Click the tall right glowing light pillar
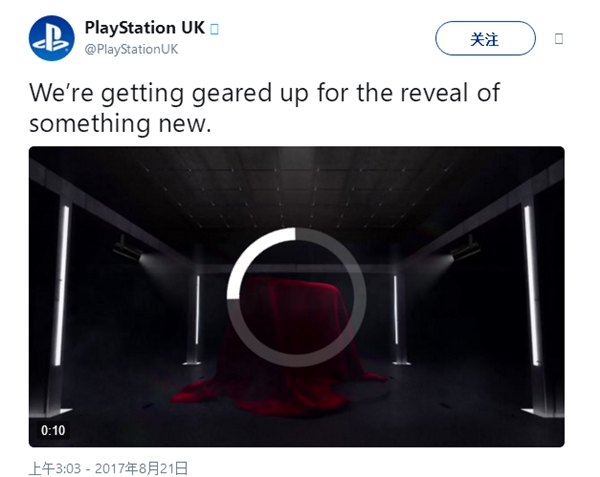The width and height of the screenshot is (600, 477). tap(532, 285)
